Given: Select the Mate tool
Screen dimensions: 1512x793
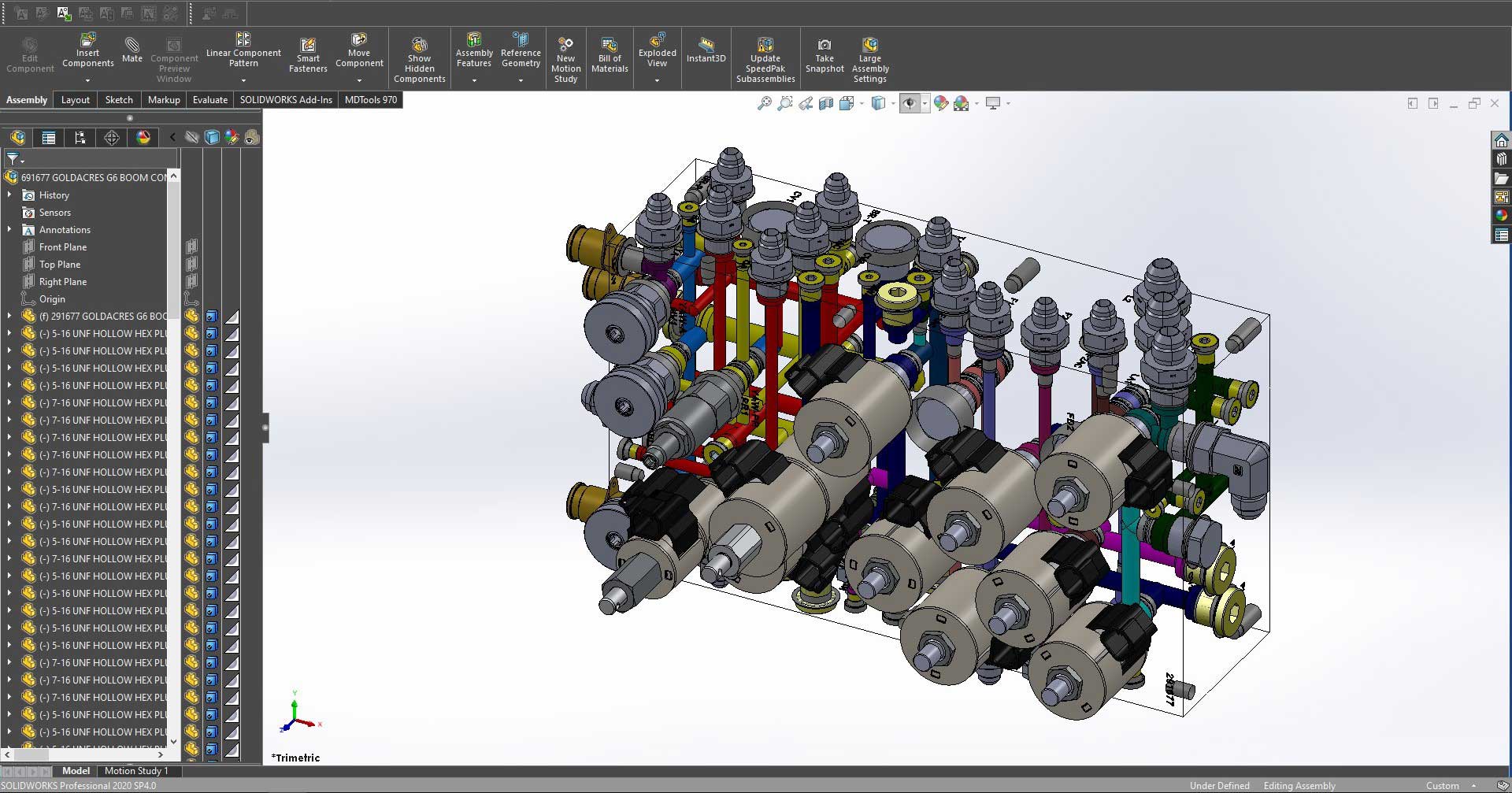Looking at the screenshot, I should (x=132, y=51).
